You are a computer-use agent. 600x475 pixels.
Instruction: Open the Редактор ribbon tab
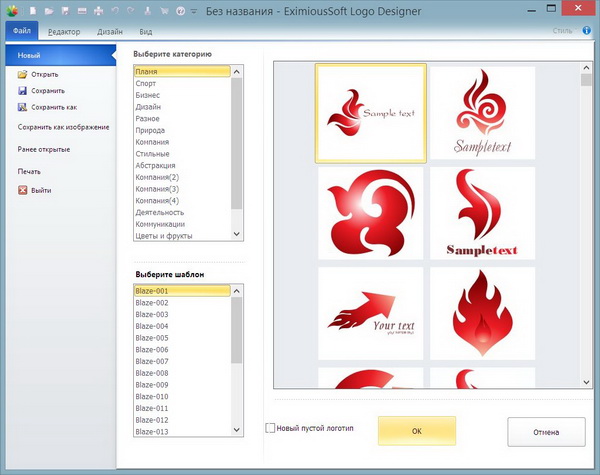(x=65, y=32)
